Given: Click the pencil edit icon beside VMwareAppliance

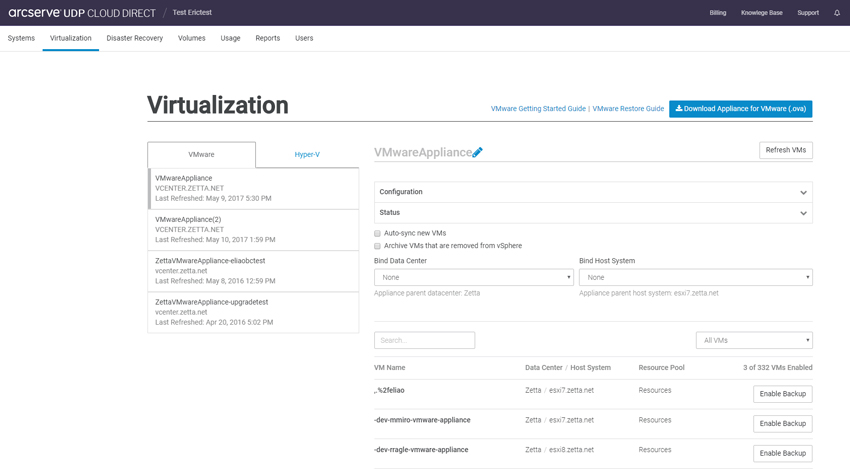Looking at the screenshot, I should pos(477,152).
